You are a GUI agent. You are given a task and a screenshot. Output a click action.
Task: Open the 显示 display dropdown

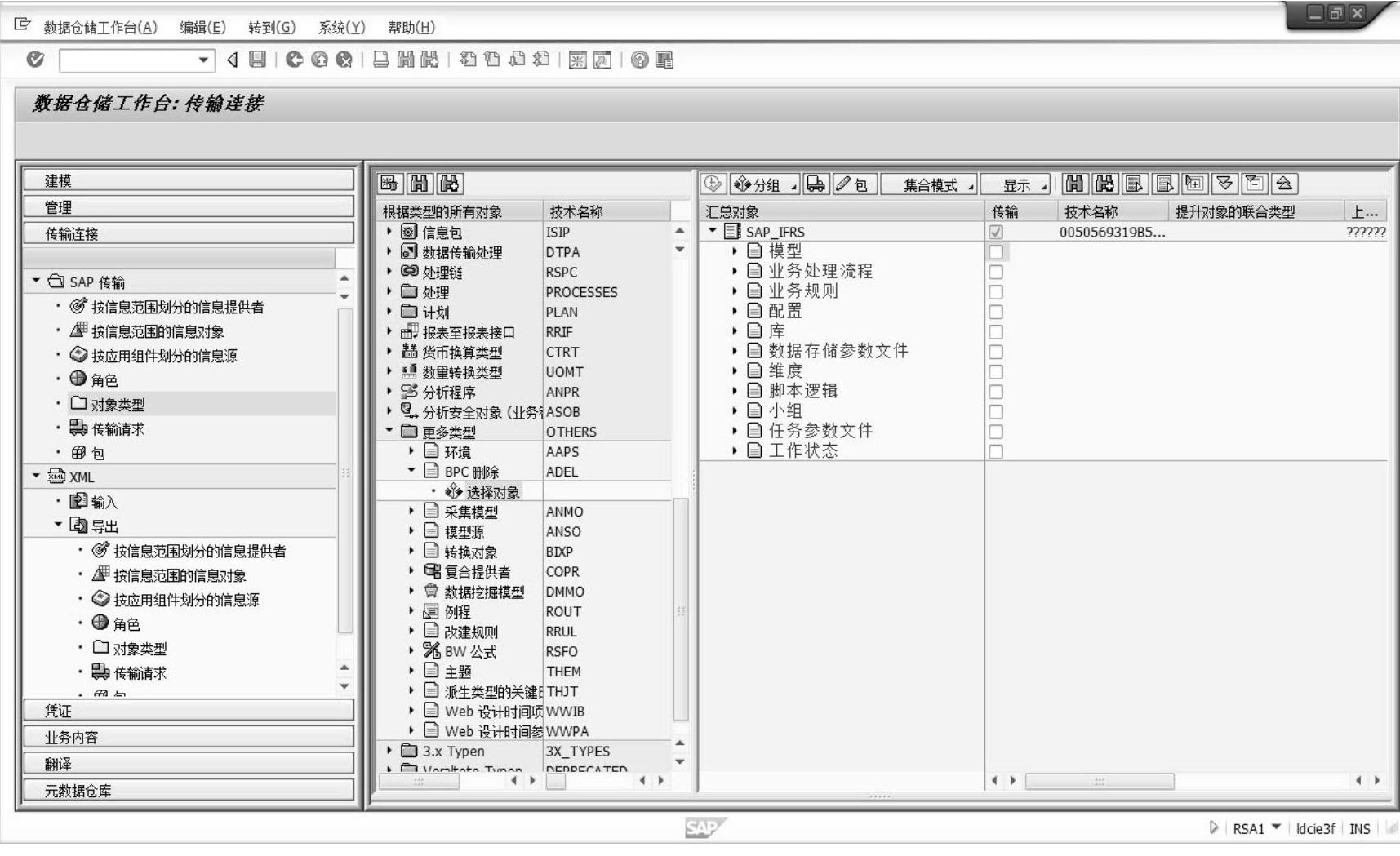[1016, 184]
